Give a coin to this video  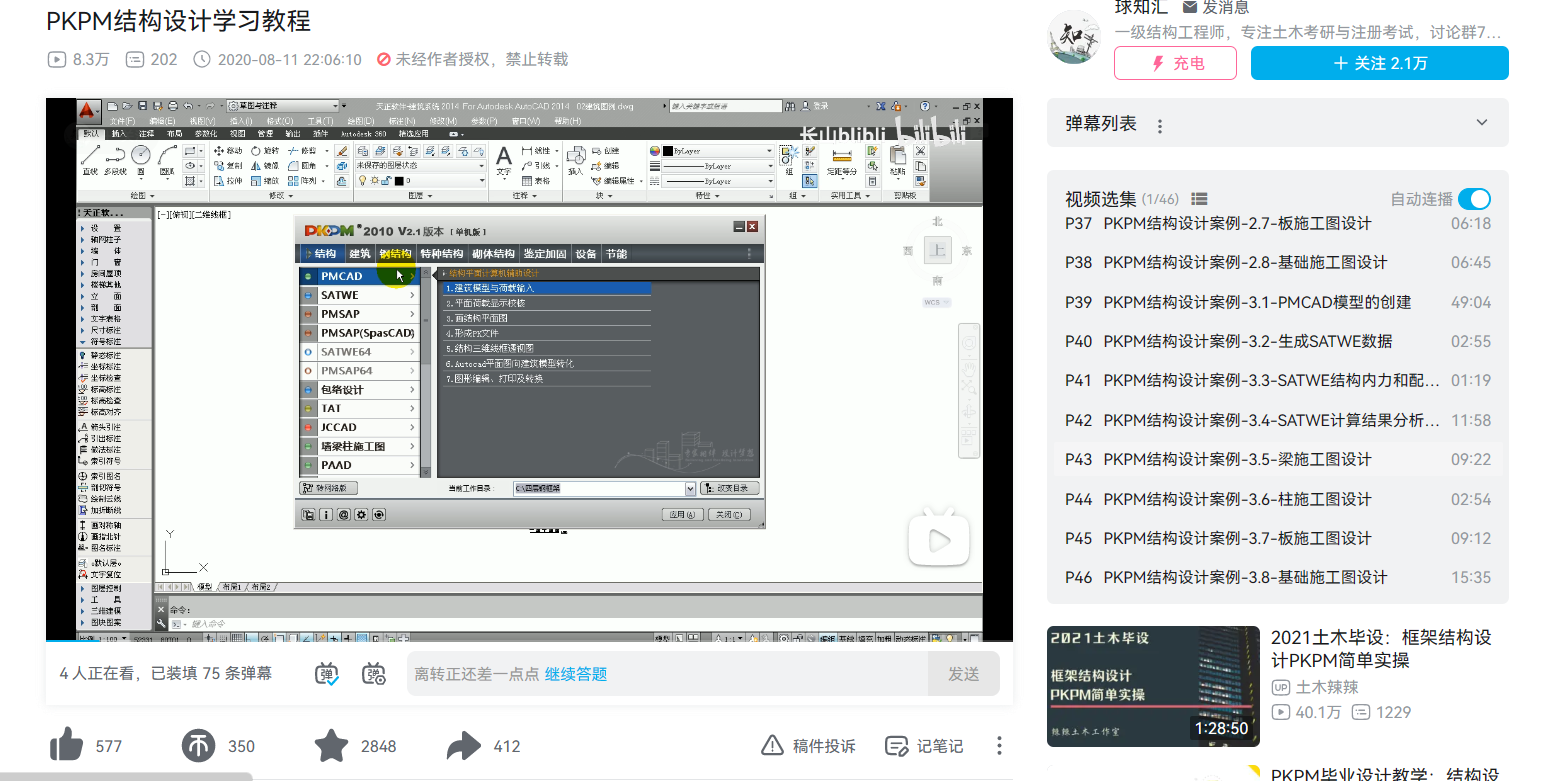(199, 746)
